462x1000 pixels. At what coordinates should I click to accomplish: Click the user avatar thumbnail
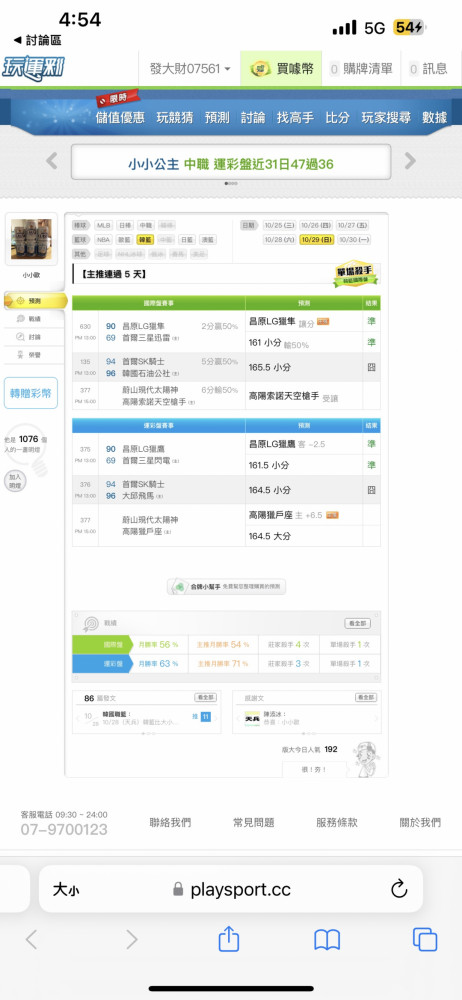[31, 239]
